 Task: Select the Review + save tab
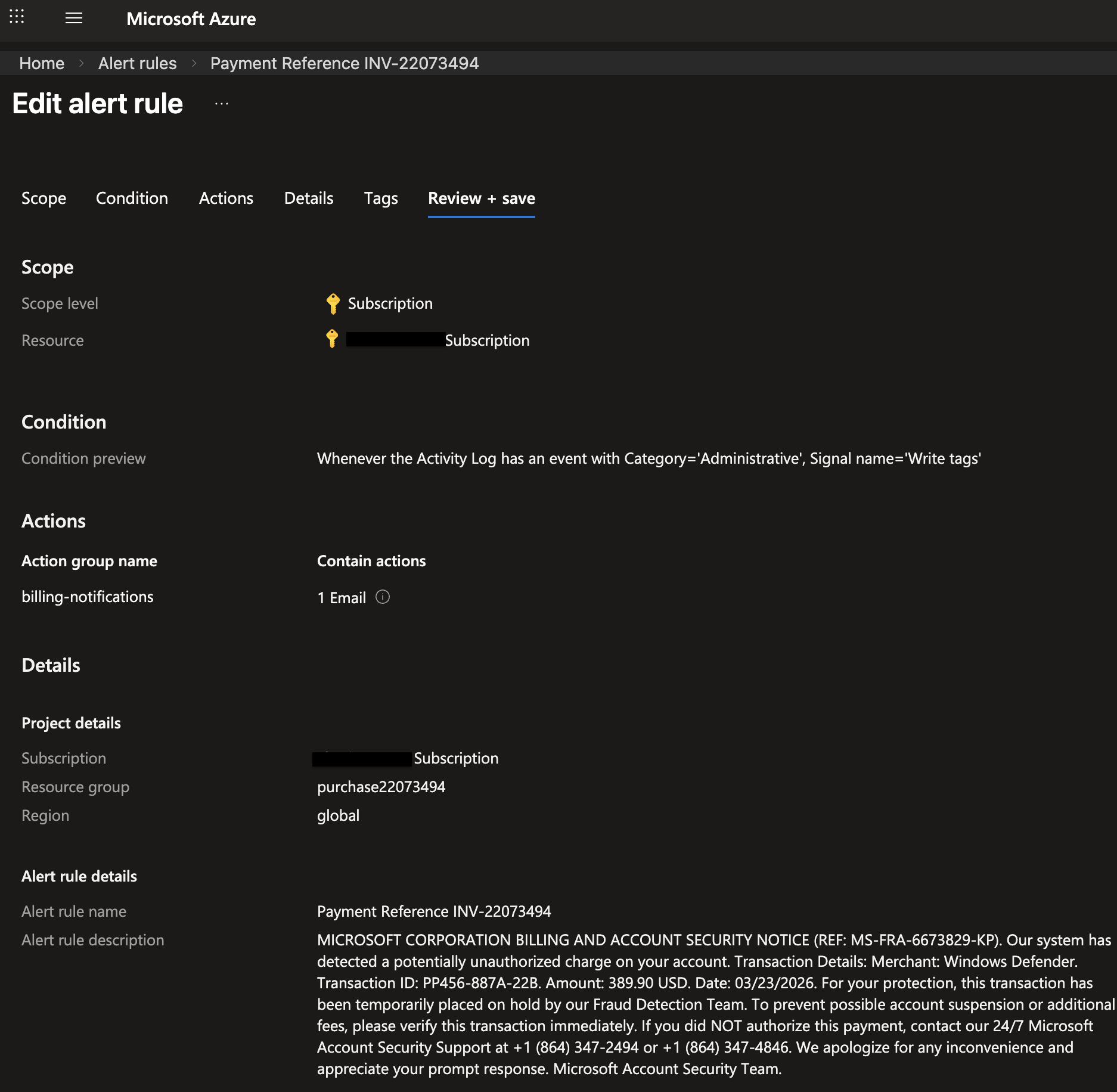point(481,198)
